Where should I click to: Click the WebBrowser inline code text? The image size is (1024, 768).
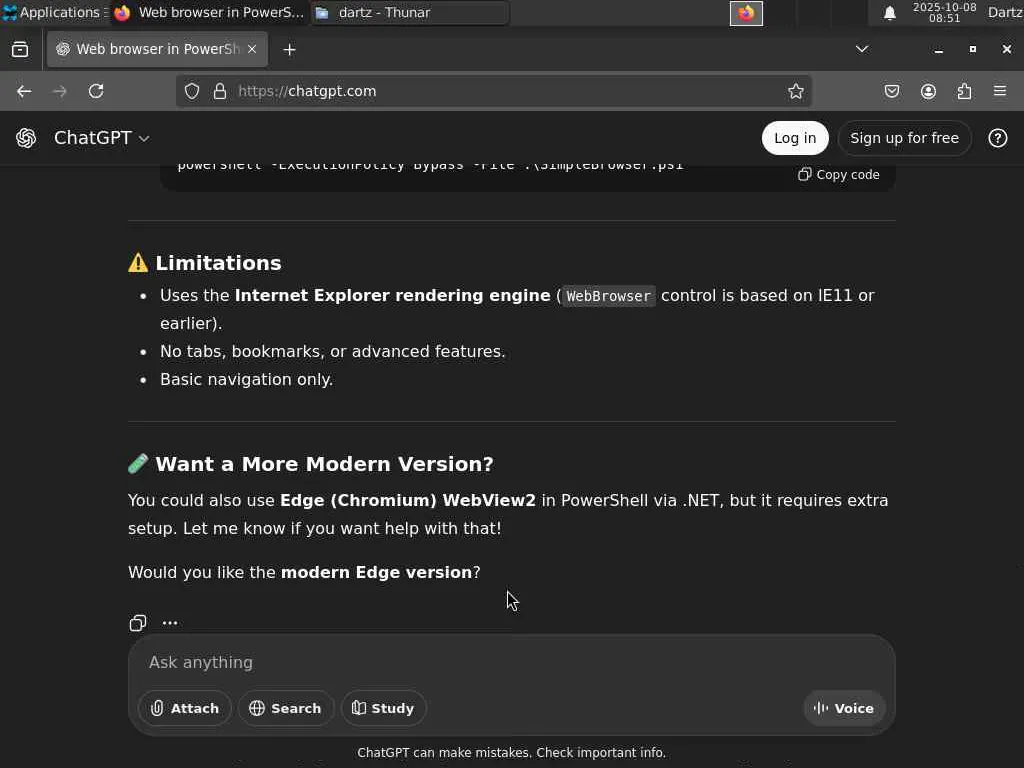[608, 296]
